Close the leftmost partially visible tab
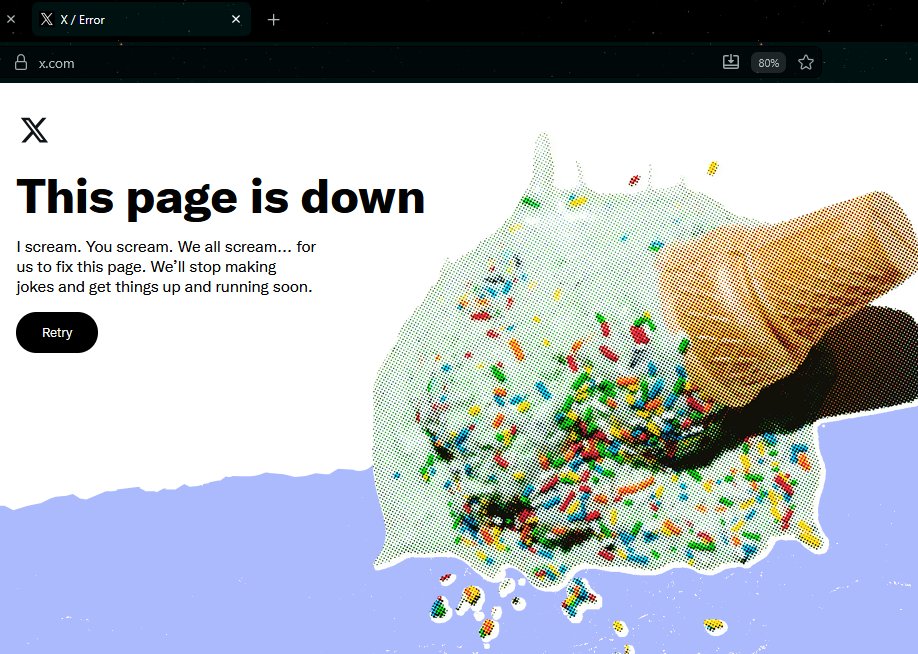Image resolution: width=918 pixels, height=654 pixels. tap(11, 19)
